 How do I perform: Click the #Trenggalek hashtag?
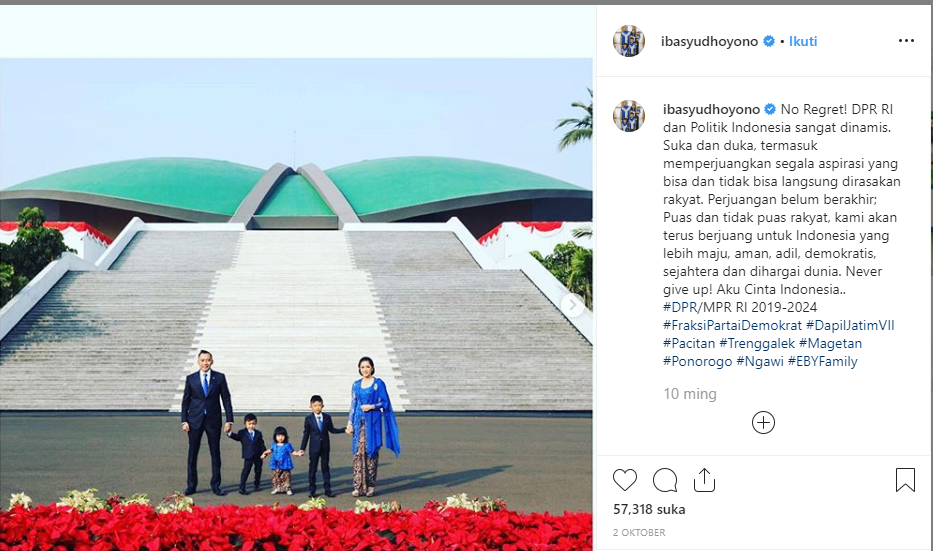pos(757,343)
